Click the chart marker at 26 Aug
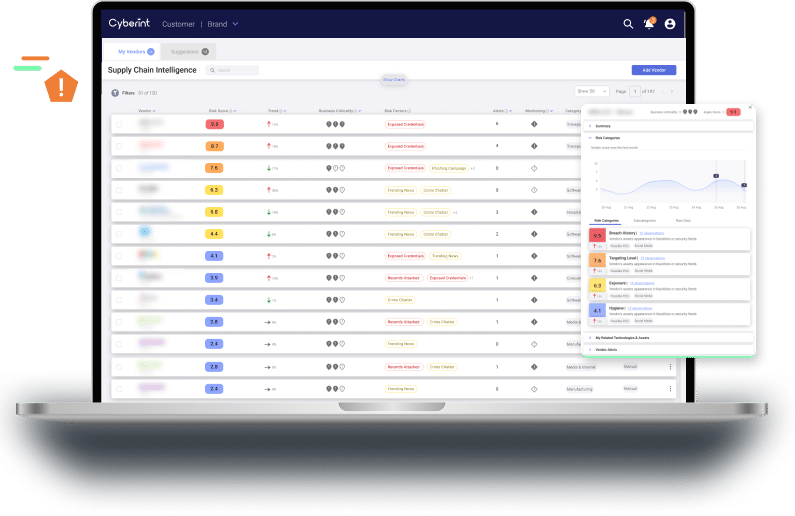The image size is (795, 516). coord(744,185)
